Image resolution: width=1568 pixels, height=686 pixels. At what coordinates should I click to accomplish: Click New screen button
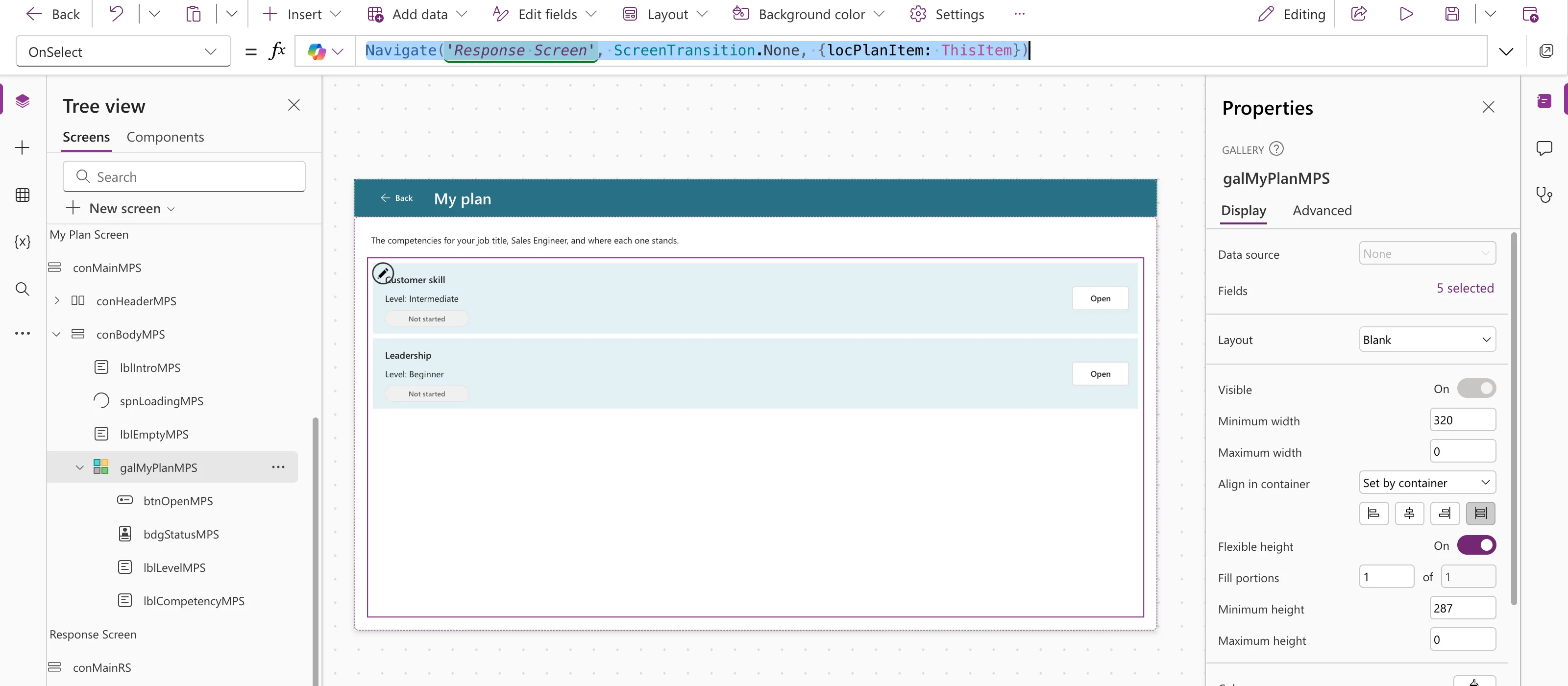click(121, 208)
